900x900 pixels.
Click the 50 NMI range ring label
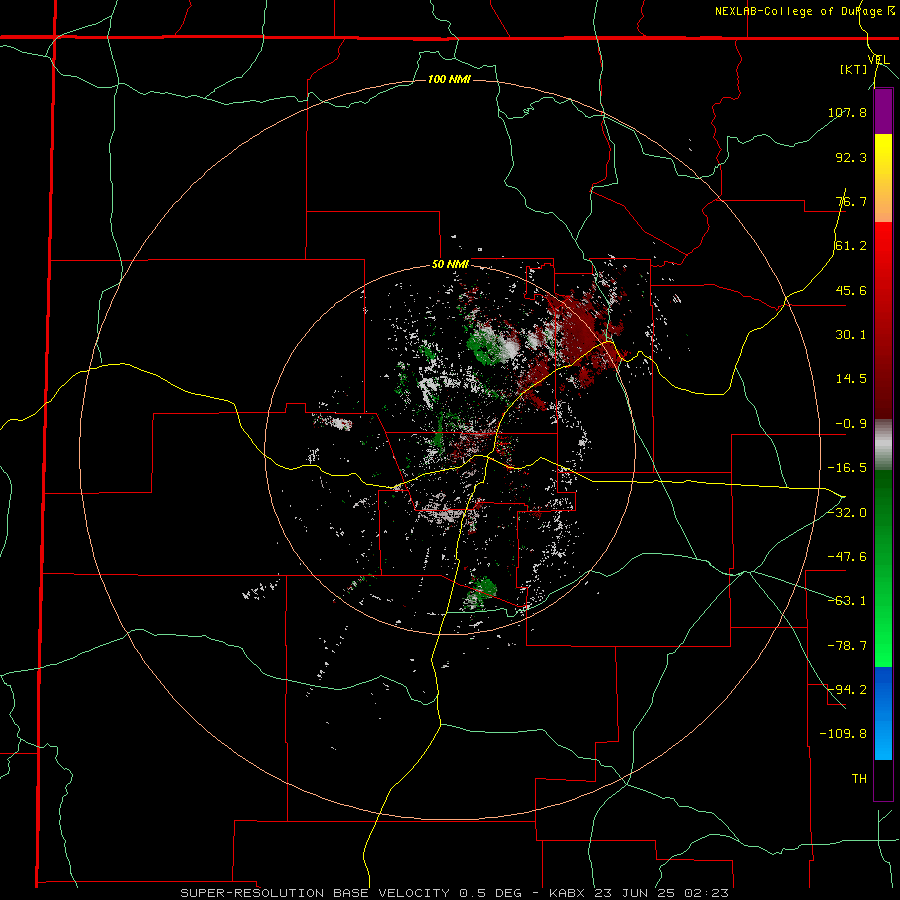(451, 264)
